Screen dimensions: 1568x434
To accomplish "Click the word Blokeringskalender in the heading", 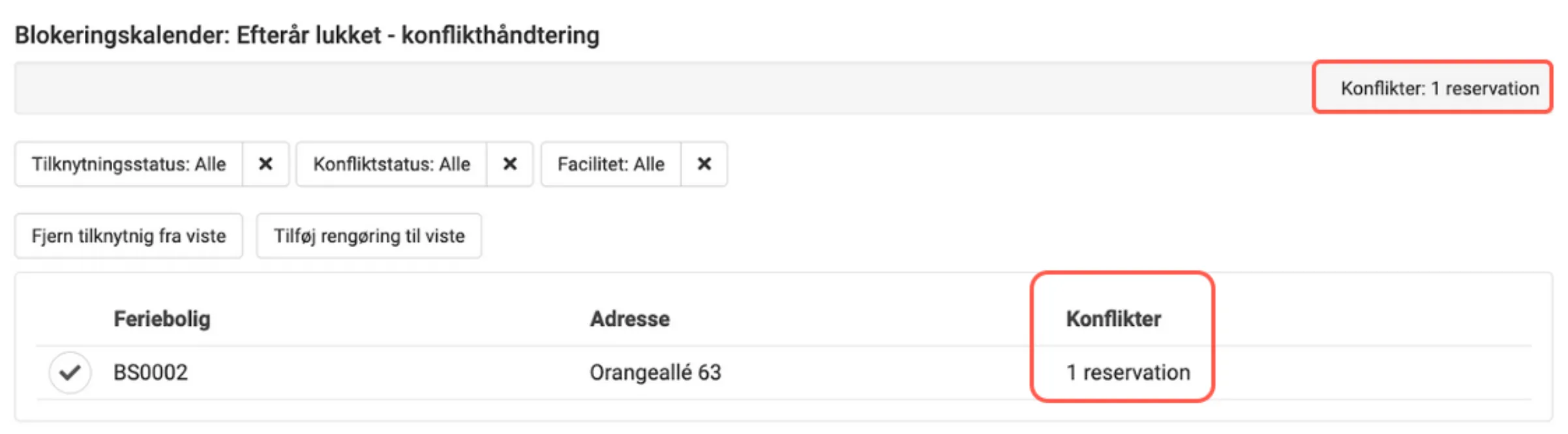I will coord(122,35).
